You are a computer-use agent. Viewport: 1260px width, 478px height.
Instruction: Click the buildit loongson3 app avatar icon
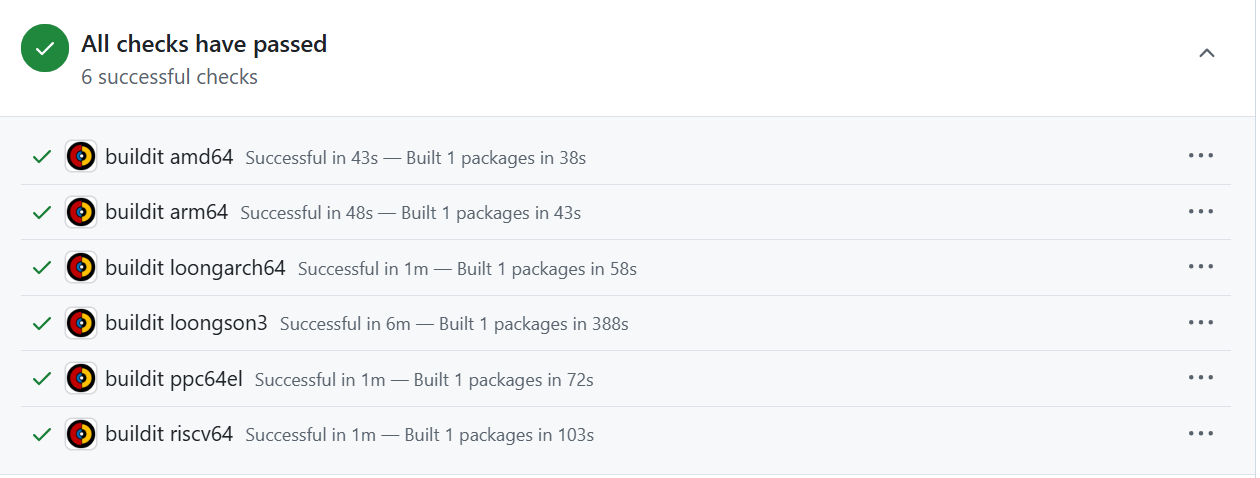[x=81, y=323]
